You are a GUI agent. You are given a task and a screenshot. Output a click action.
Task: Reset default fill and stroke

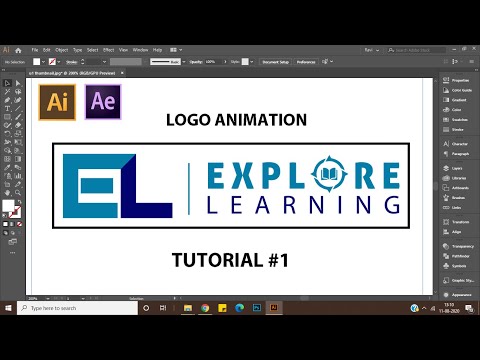[x=4, y=216]
